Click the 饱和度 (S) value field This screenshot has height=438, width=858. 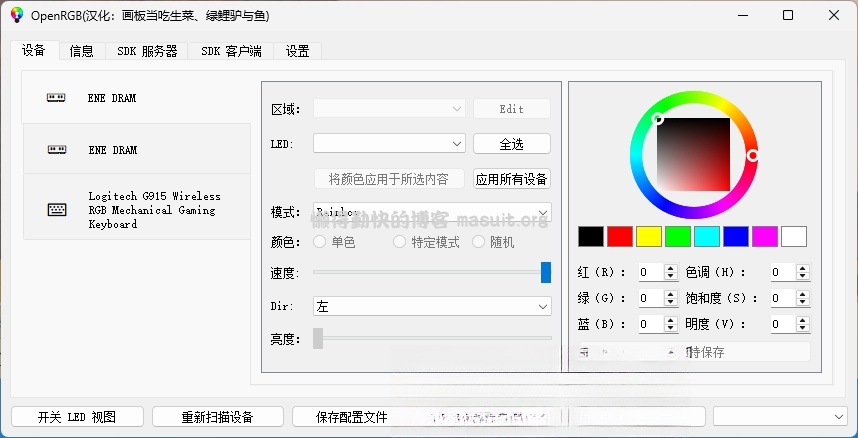(783, 298)
